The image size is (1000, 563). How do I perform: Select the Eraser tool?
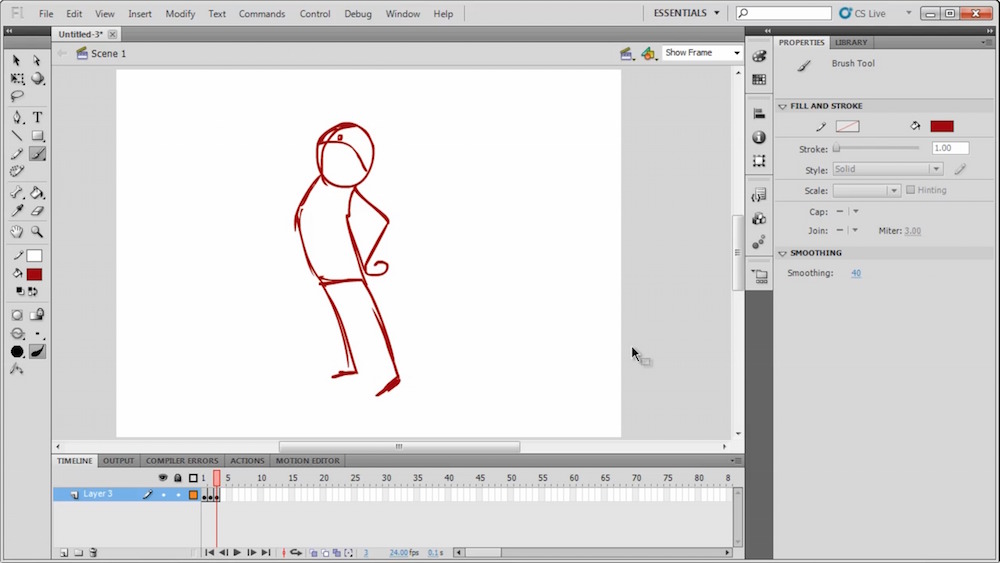pyautogui.click(x=37, y=211)
